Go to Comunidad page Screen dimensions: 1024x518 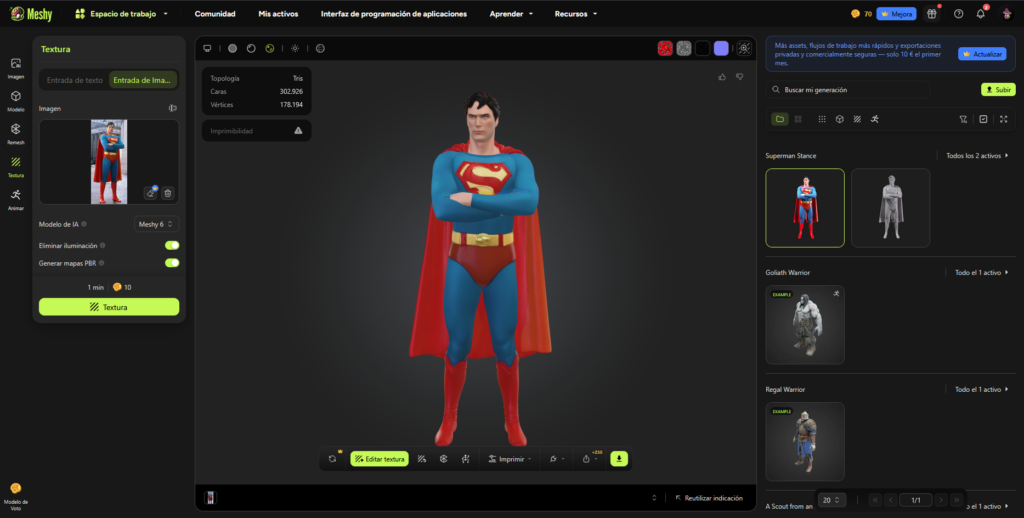click(215, 14)
